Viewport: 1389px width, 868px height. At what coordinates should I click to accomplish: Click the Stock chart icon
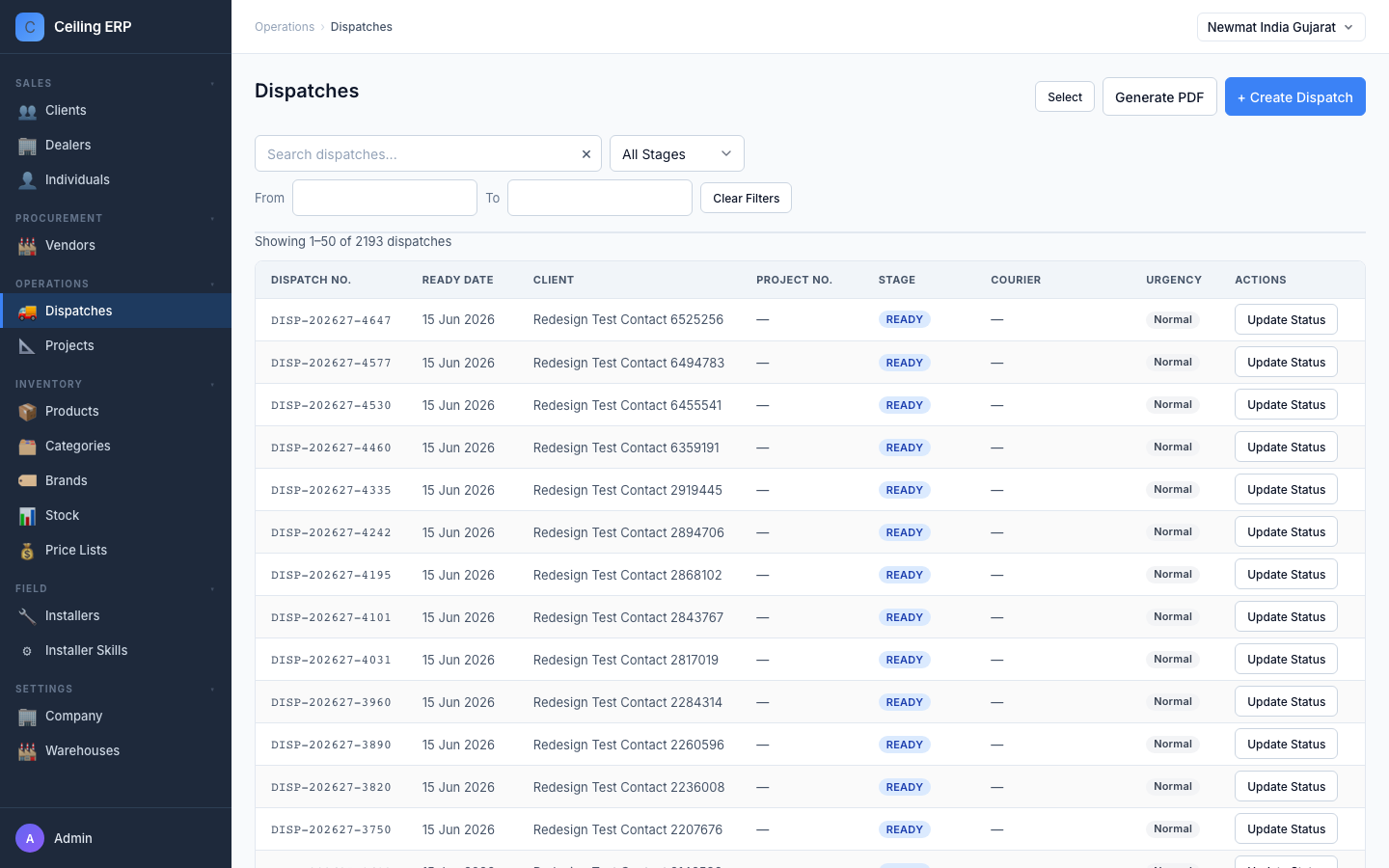click(x=27, y=516)
